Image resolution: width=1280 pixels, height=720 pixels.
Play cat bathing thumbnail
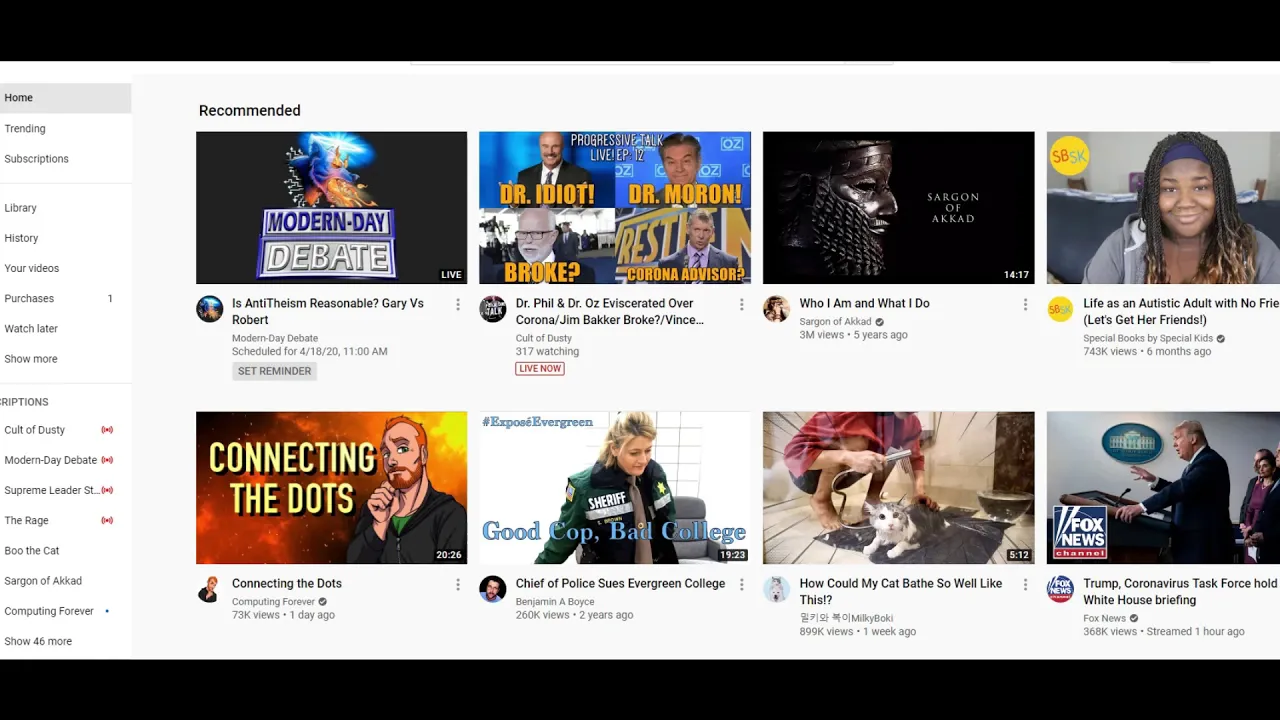899,488
